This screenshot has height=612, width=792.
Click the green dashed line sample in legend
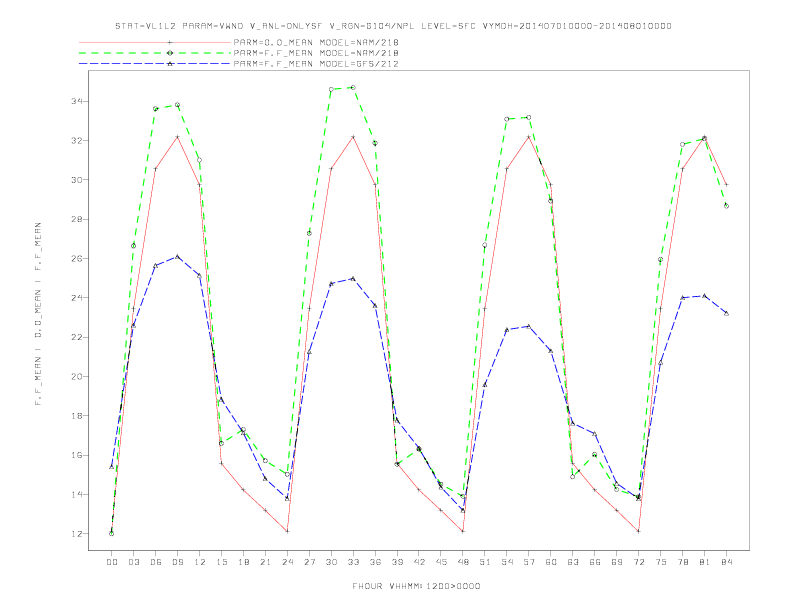(155, 53)
